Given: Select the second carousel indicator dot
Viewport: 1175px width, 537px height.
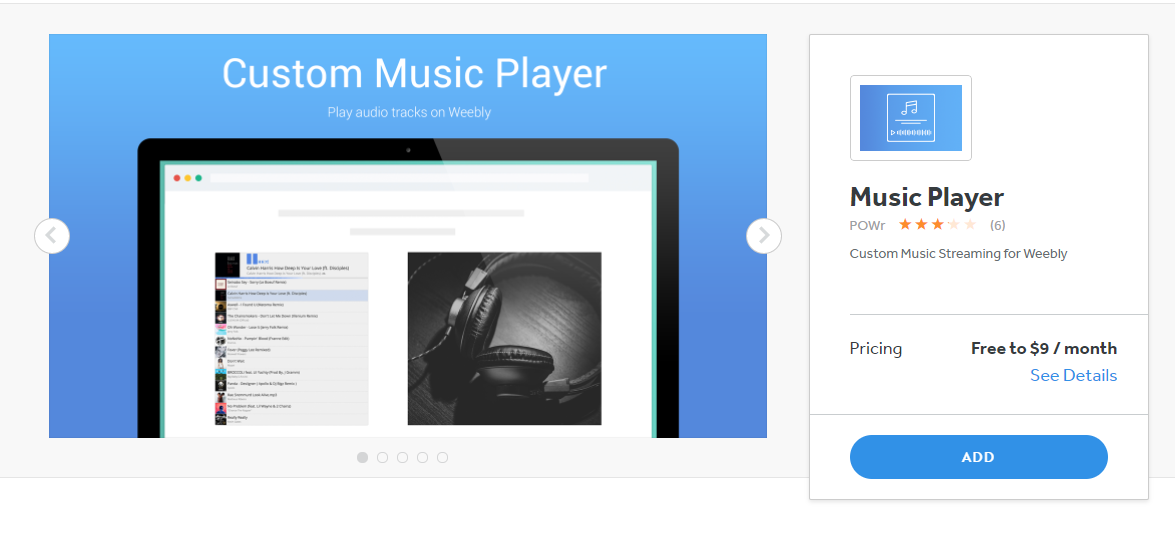Looking at the screenshot, I should pos(382,457).
